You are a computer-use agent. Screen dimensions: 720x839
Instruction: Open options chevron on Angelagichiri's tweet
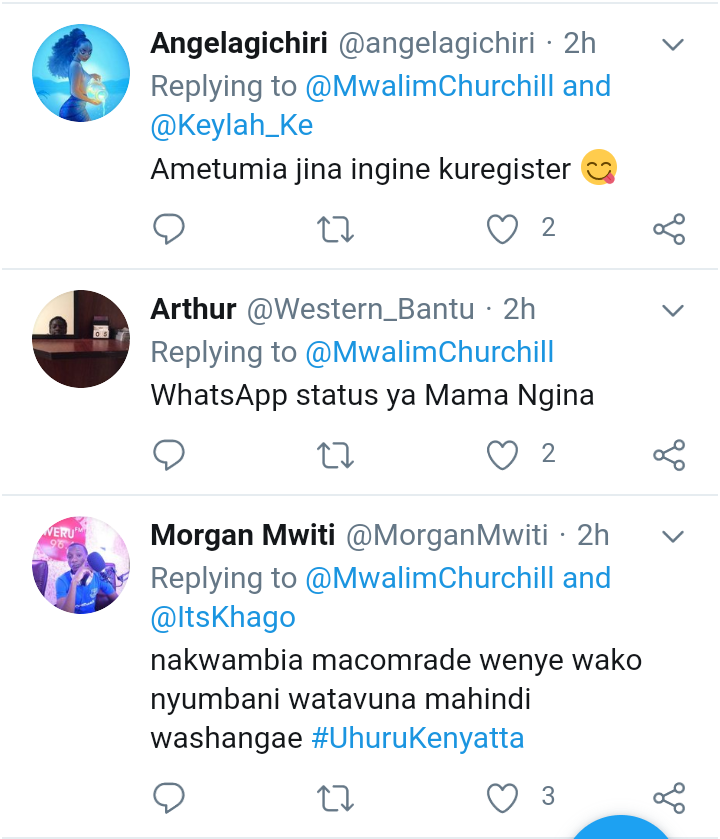click(x=673, y=45)
